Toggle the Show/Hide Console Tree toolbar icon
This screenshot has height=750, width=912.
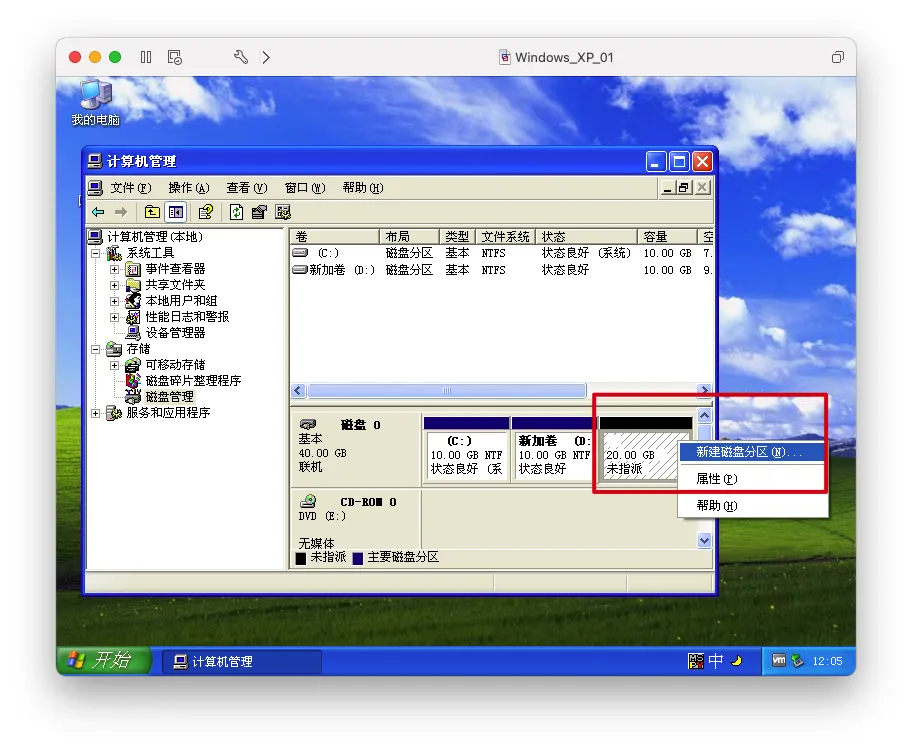(176, 212)
